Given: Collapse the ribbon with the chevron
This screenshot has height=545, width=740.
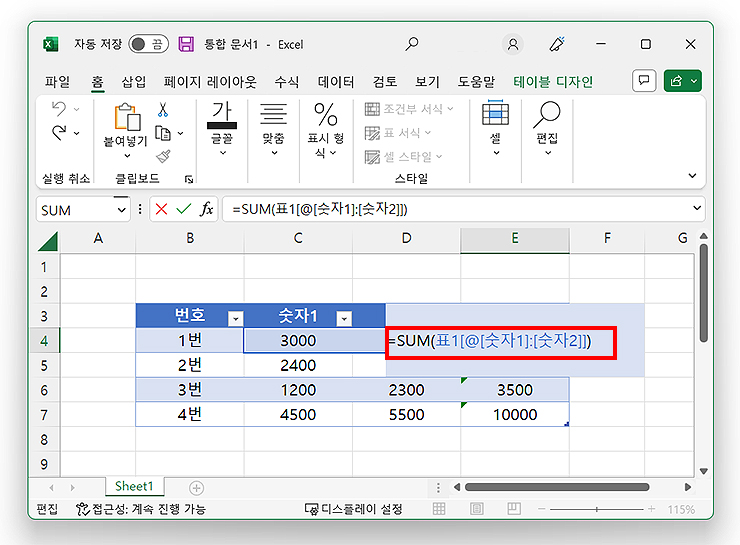Looking at the screenshot, I should tap(692, 176).
